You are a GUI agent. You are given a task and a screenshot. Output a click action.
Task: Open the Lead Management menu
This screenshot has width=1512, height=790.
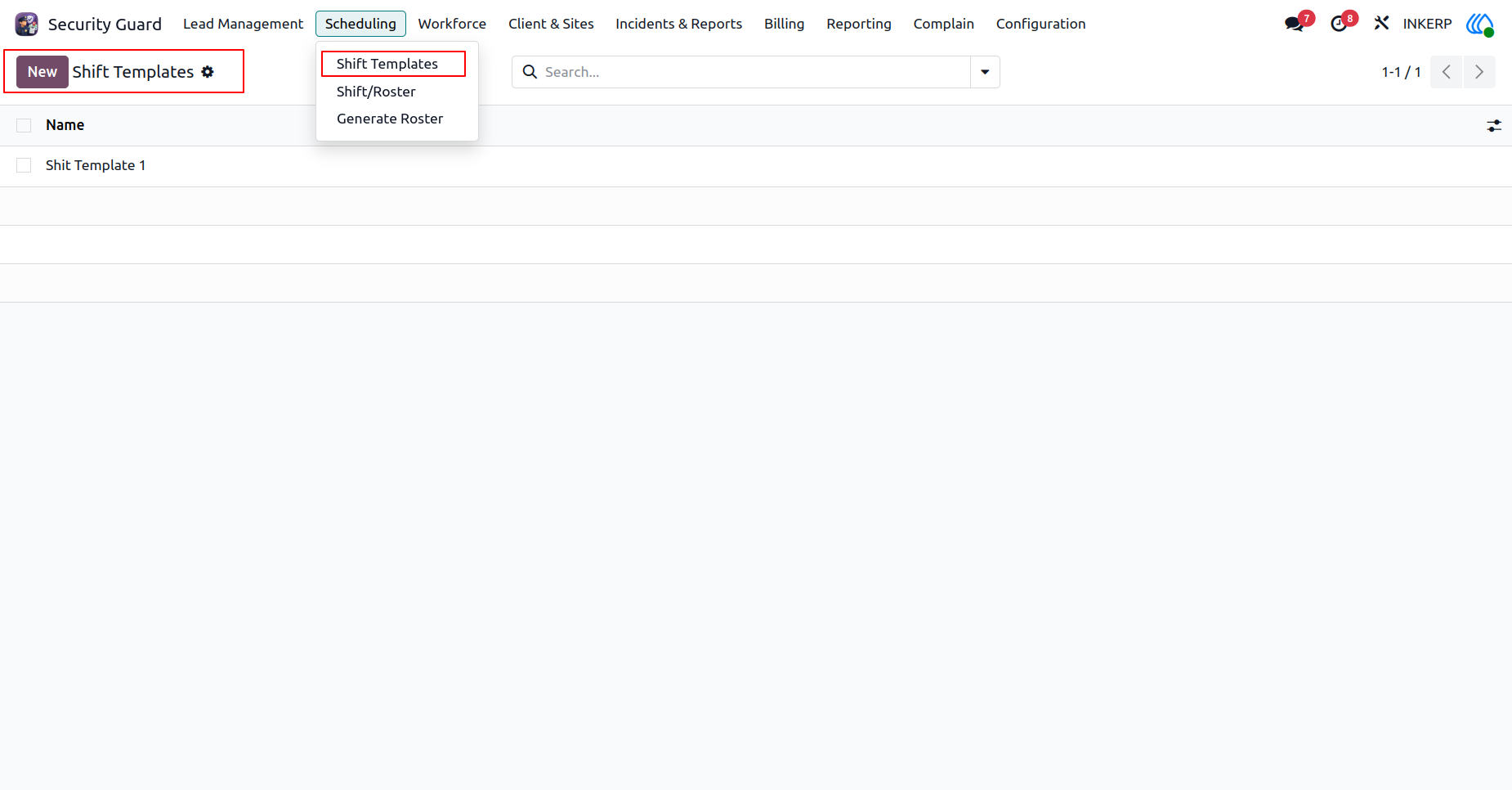[x=243, y=24]
